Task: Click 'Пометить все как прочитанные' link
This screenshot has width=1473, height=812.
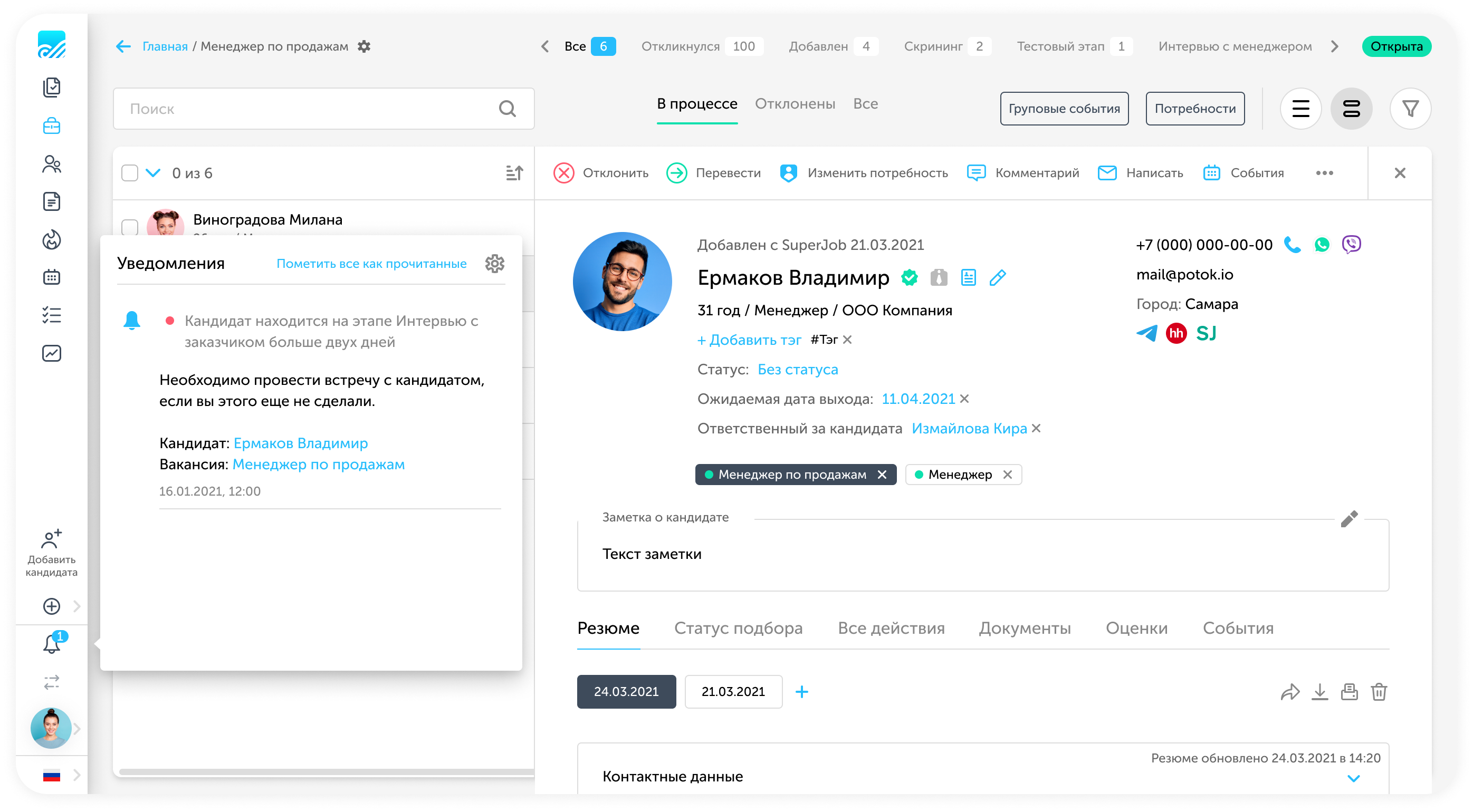Action: pos(372,264)
